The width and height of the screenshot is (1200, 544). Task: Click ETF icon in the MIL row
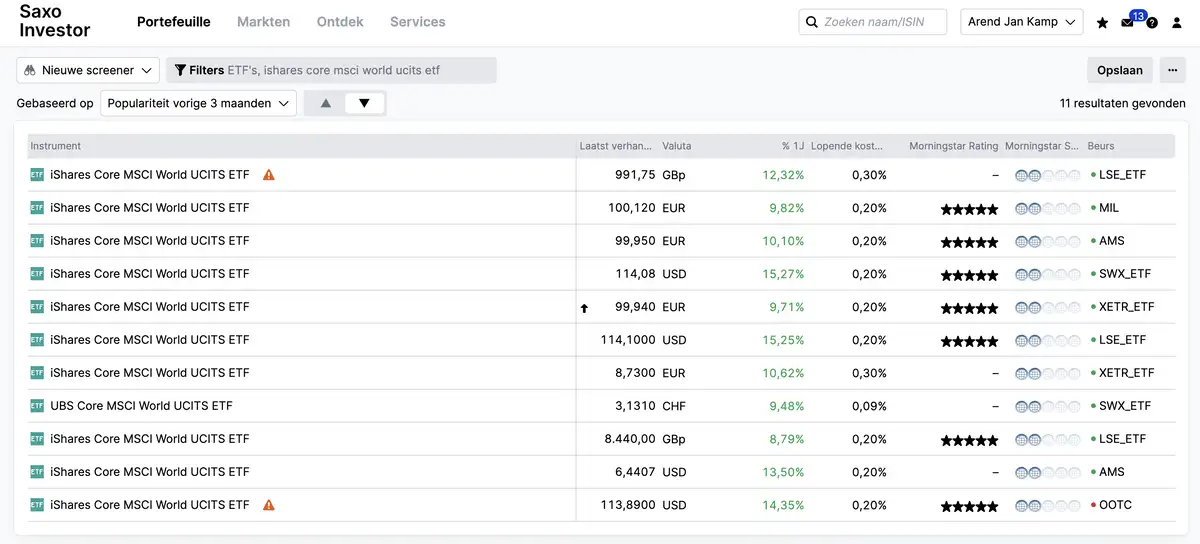(37, 208)
